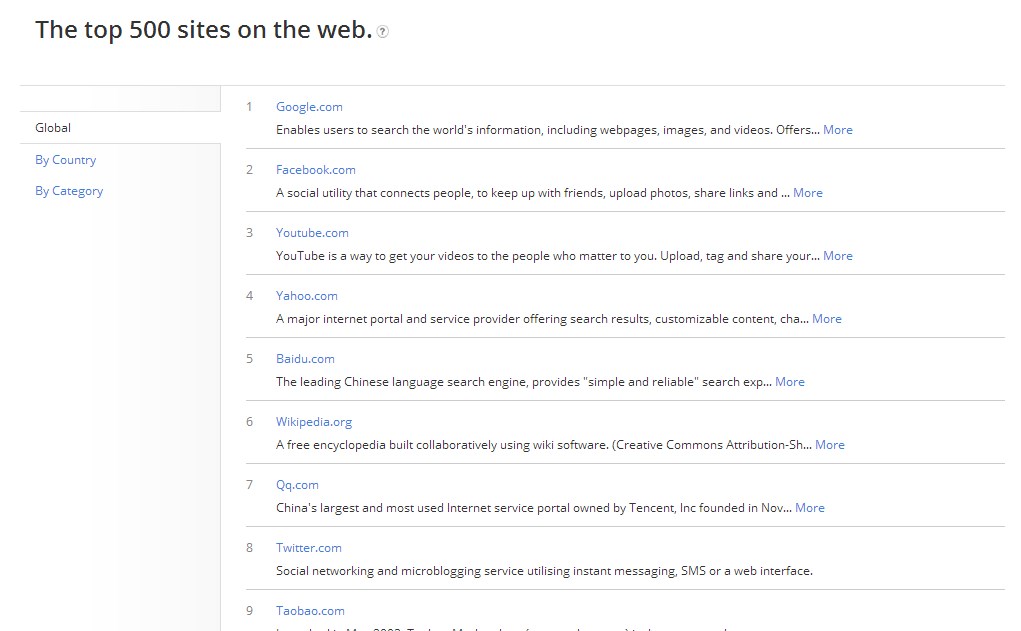This screenshot has height=631, width=1021.
Task: Click the Google.com description text
Action: (x=548, y=130)
